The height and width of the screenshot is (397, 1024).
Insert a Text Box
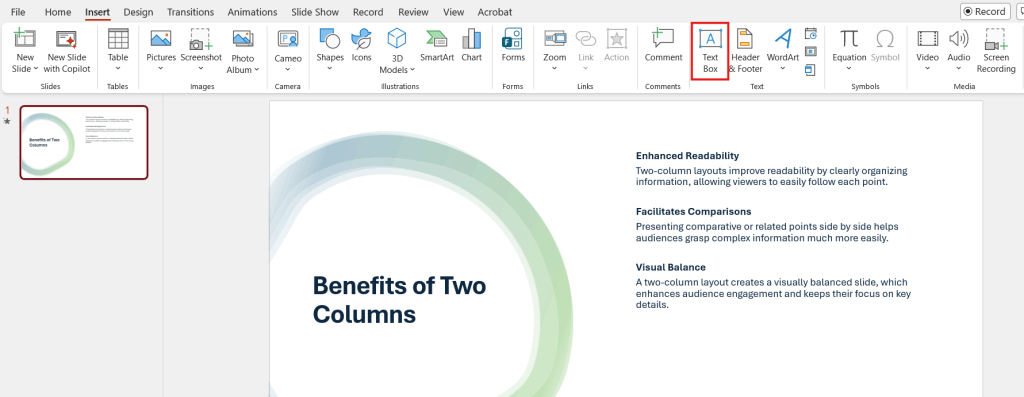(710, 51)
